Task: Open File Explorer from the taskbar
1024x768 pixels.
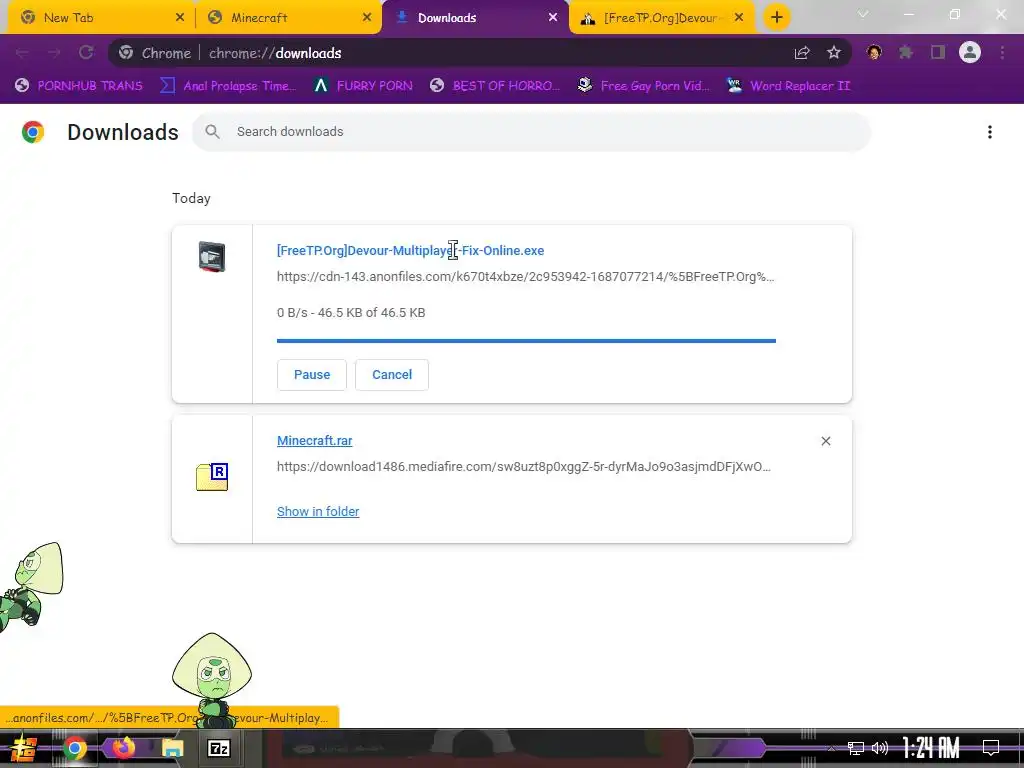Action: [x=172, y=748]
